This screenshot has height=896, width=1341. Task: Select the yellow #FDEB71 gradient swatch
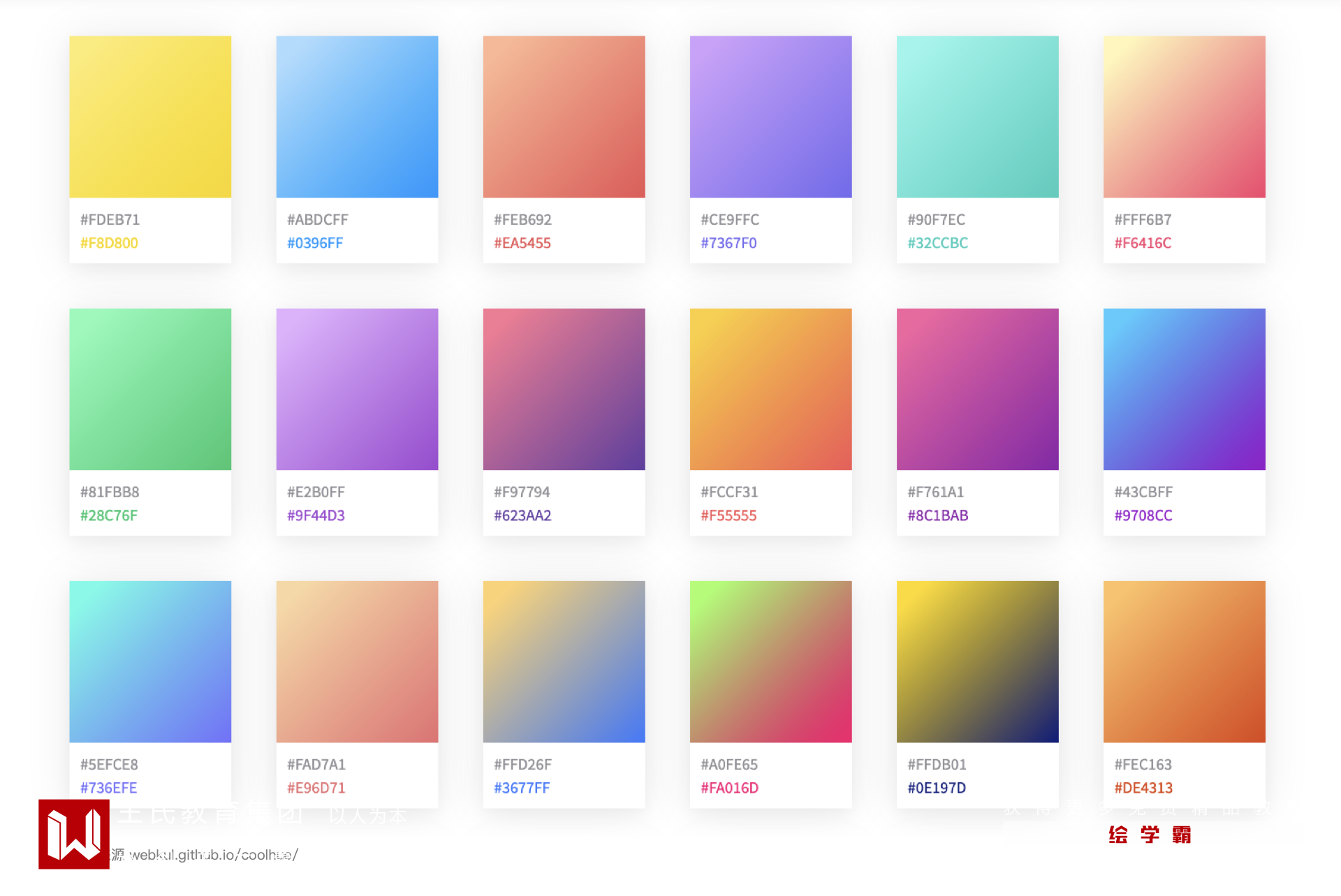coord(150,117)
